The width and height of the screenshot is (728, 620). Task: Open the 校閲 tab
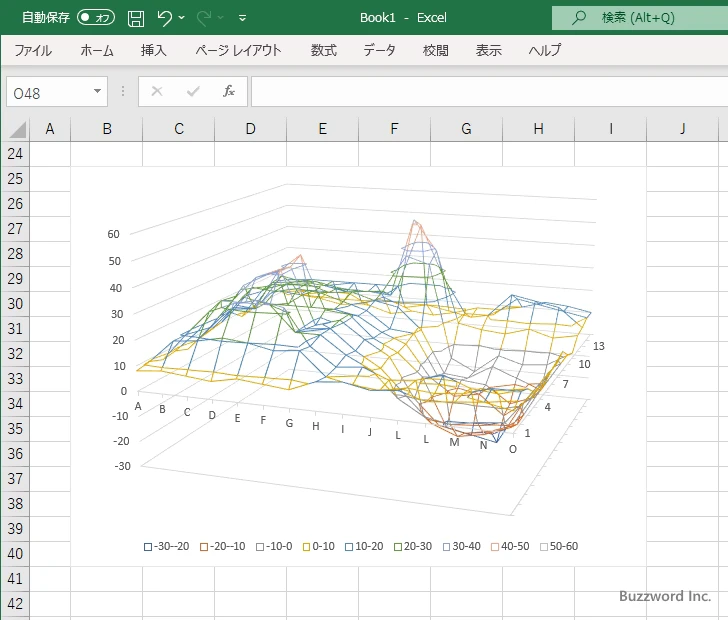[x=436, y=50]
